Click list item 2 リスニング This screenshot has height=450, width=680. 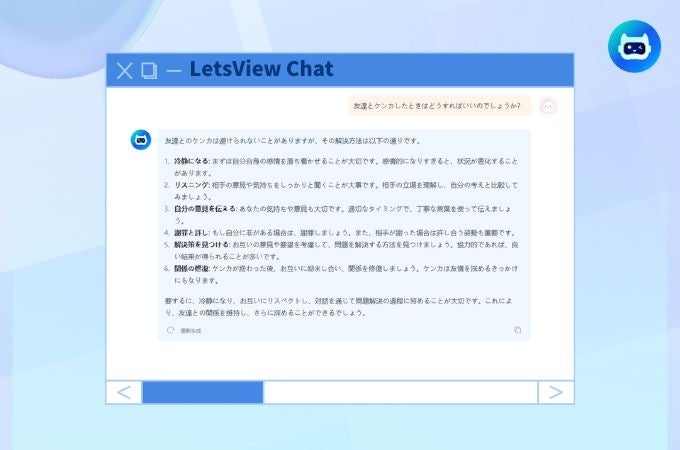341,191
